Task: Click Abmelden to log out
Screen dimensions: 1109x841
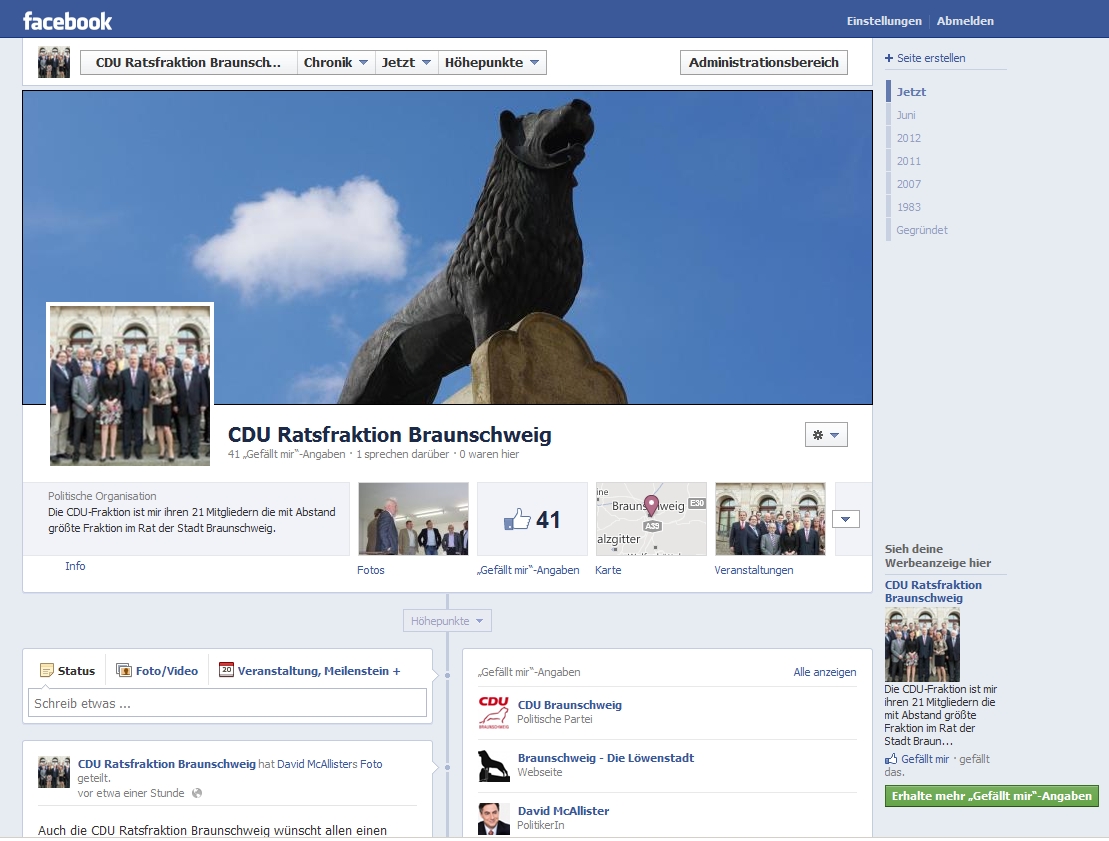Action: (x=965, y=21)
